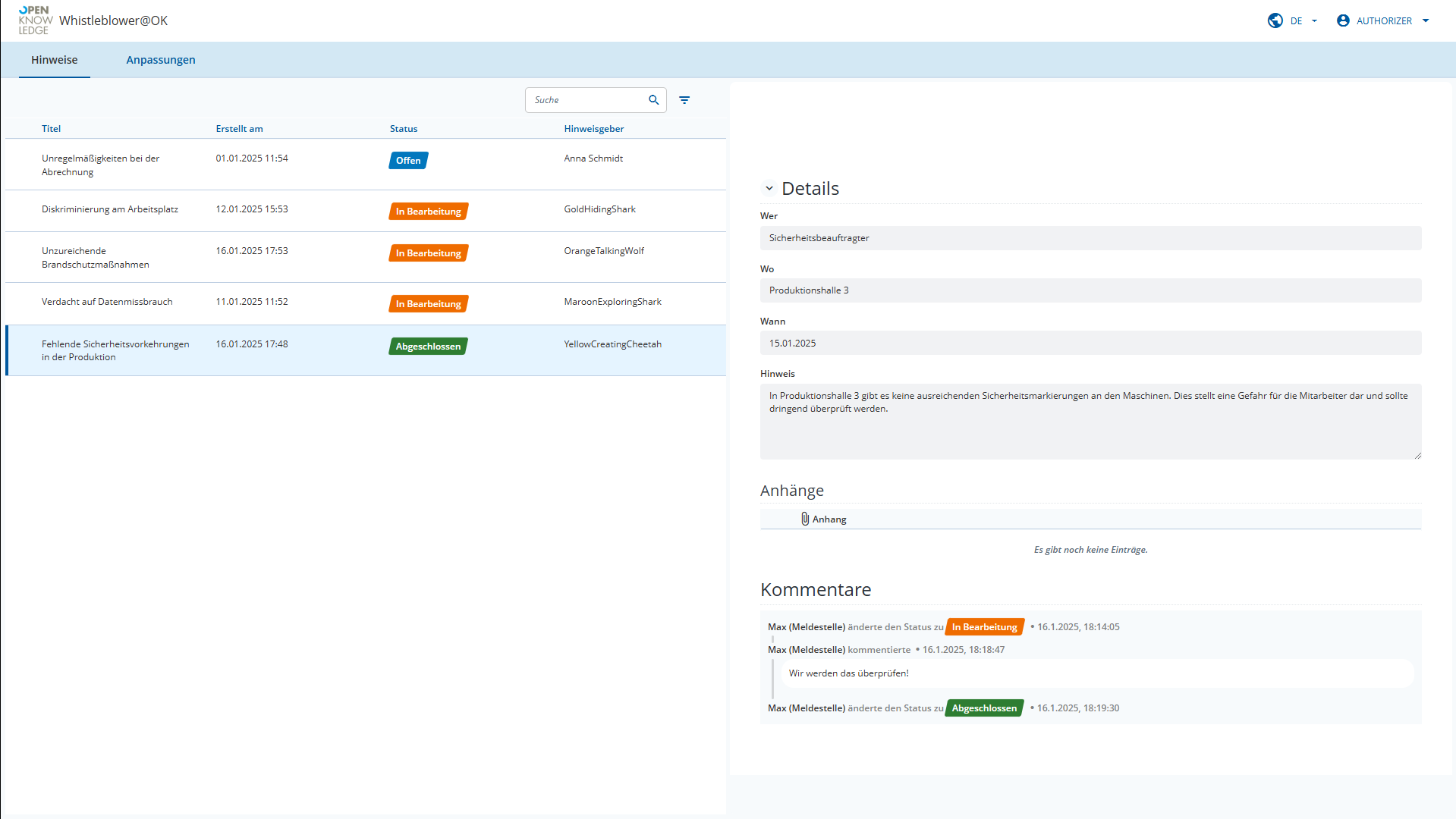Screen dimensions: 1456x819
Task: Click inside the Suche search field
Action: 586,100
